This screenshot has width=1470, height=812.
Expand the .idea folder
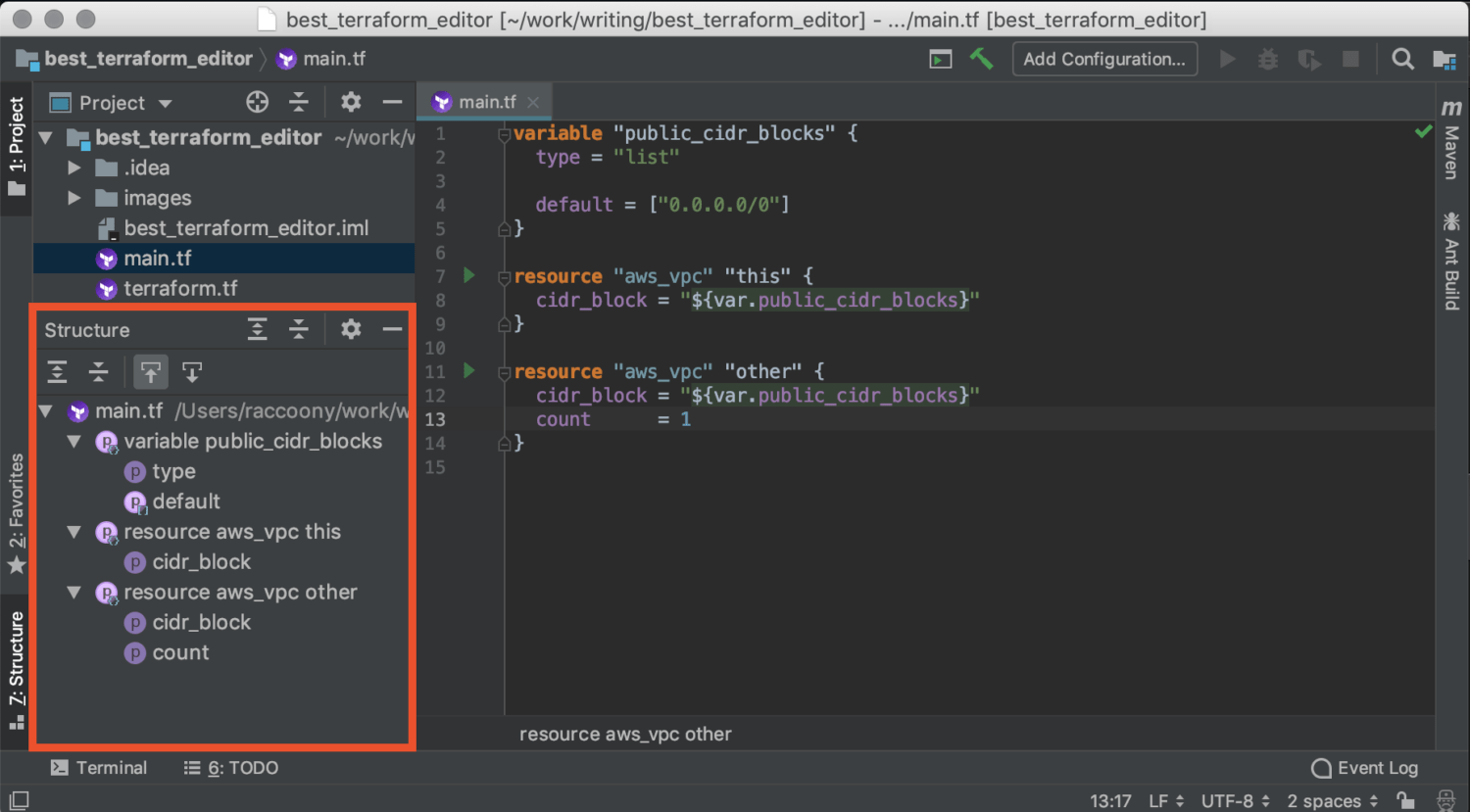point(74,168)
